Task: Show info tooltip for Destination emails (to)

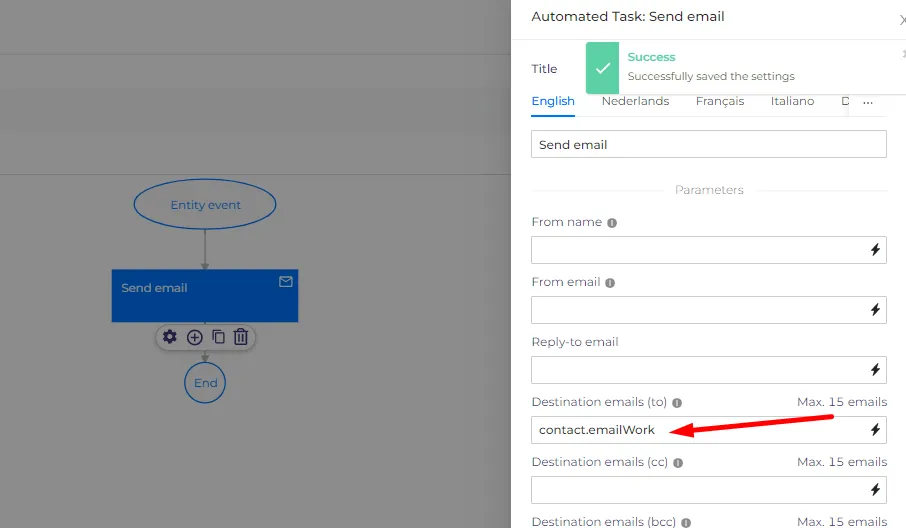Action: [677, 403]
